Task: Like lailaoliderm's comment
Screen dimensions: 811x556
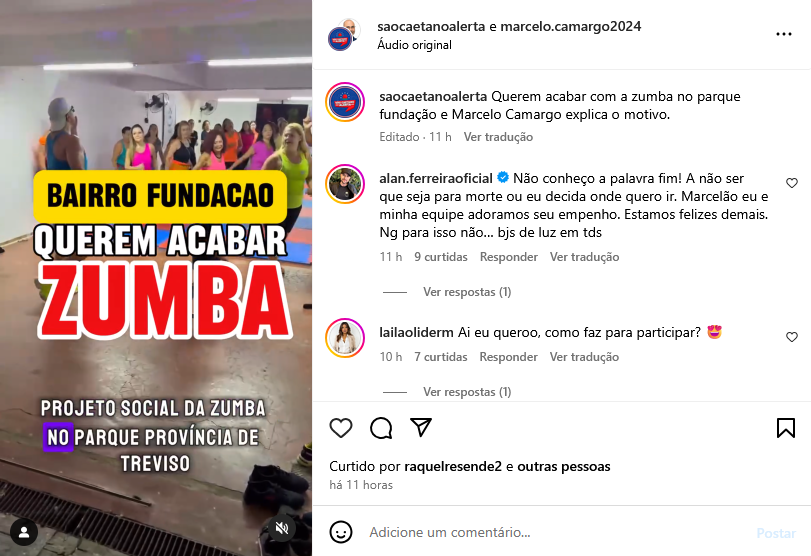Action: click(792, 337)
